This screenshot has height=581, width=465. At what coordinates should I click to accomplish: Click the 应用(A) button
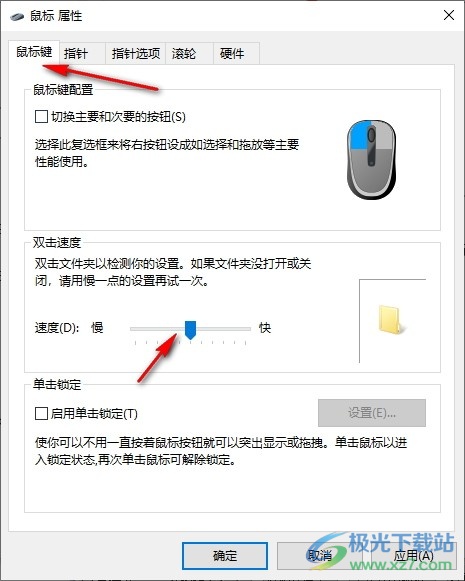tap(413, 556)
